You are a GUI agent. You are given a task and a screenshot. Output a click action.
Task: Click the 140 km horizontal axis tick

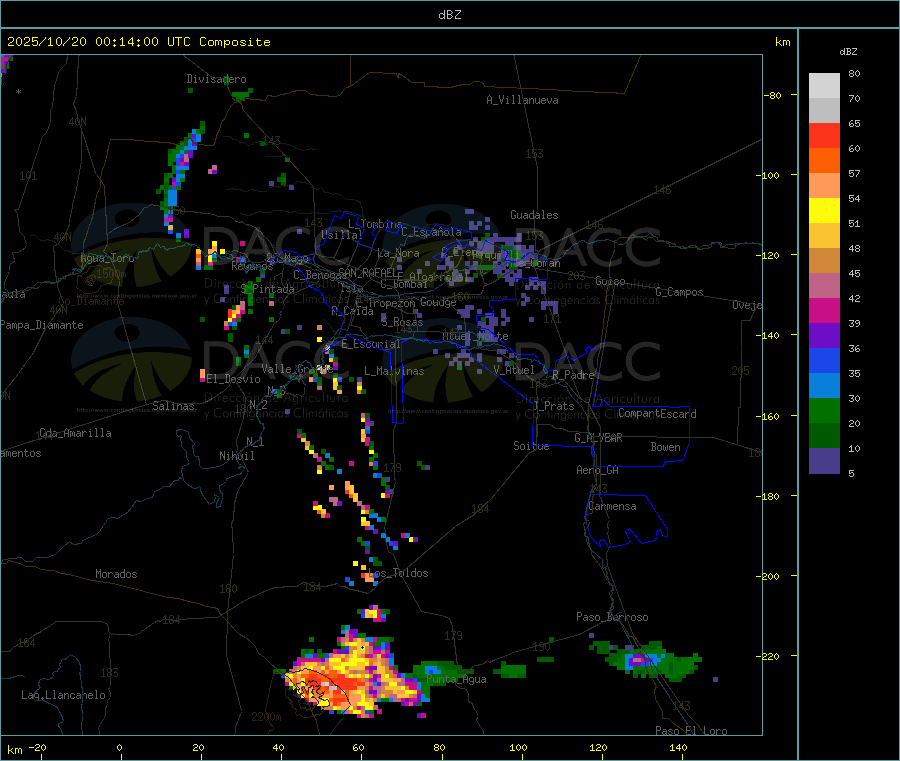click(x=678, y=747)
